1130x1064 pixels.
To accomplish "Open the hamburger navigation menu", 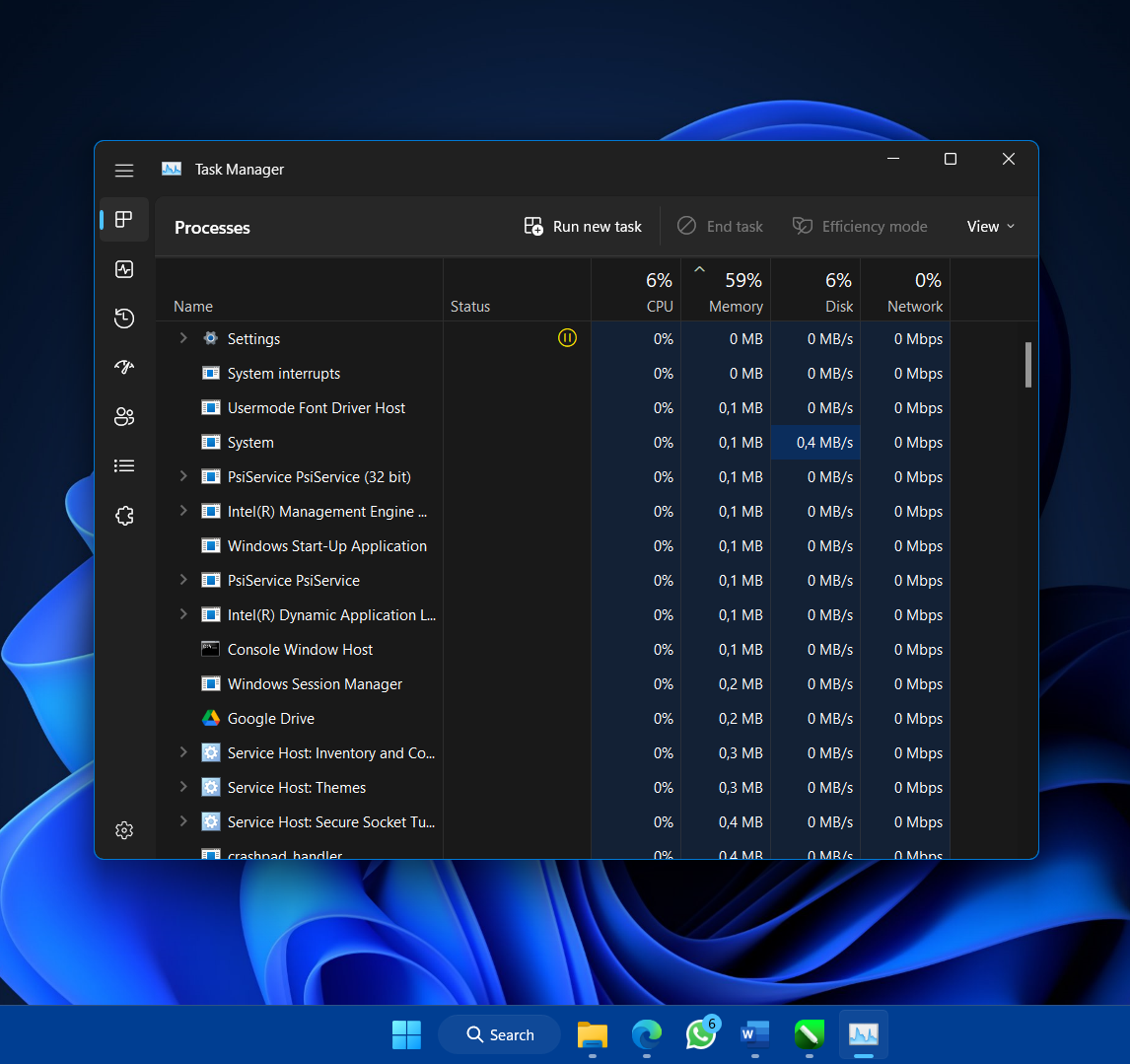I will [124, 171].
